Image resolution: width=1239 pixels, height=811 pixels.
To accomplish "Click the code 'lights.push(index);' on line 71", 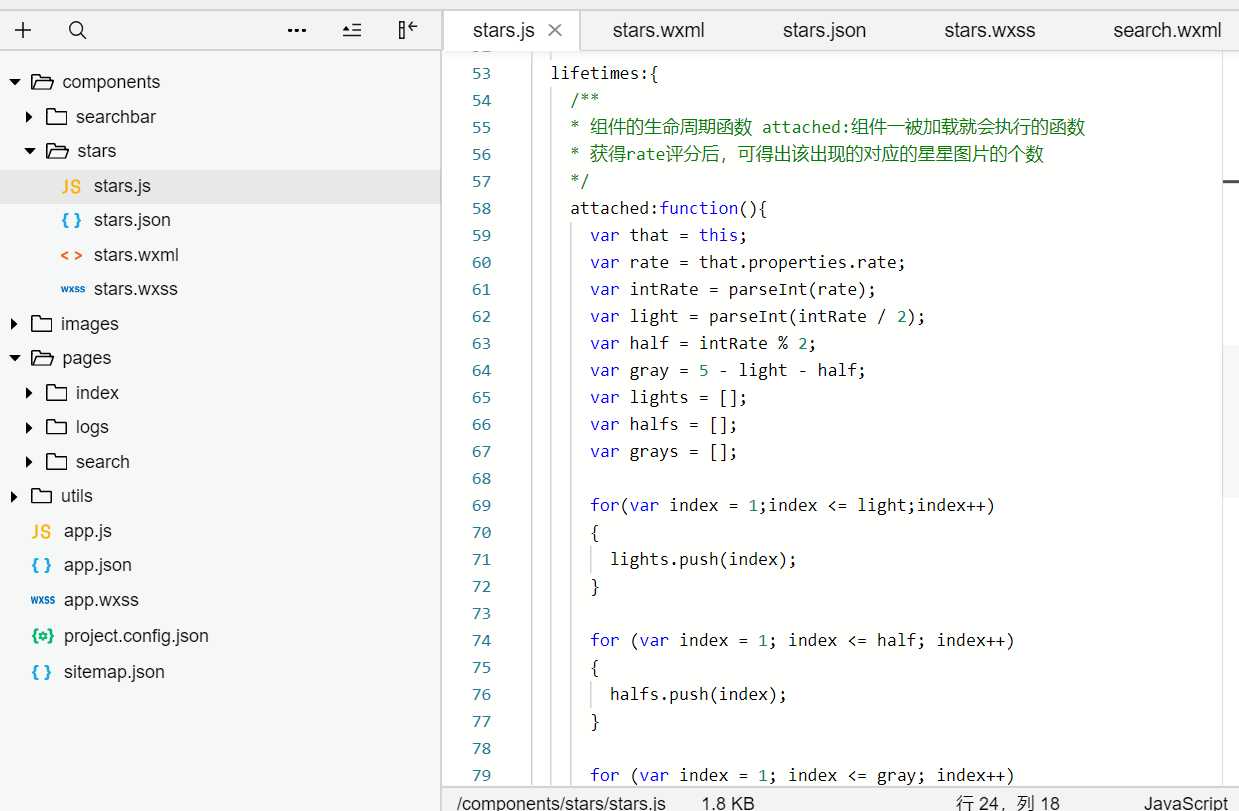I will [x=703, y=559].
